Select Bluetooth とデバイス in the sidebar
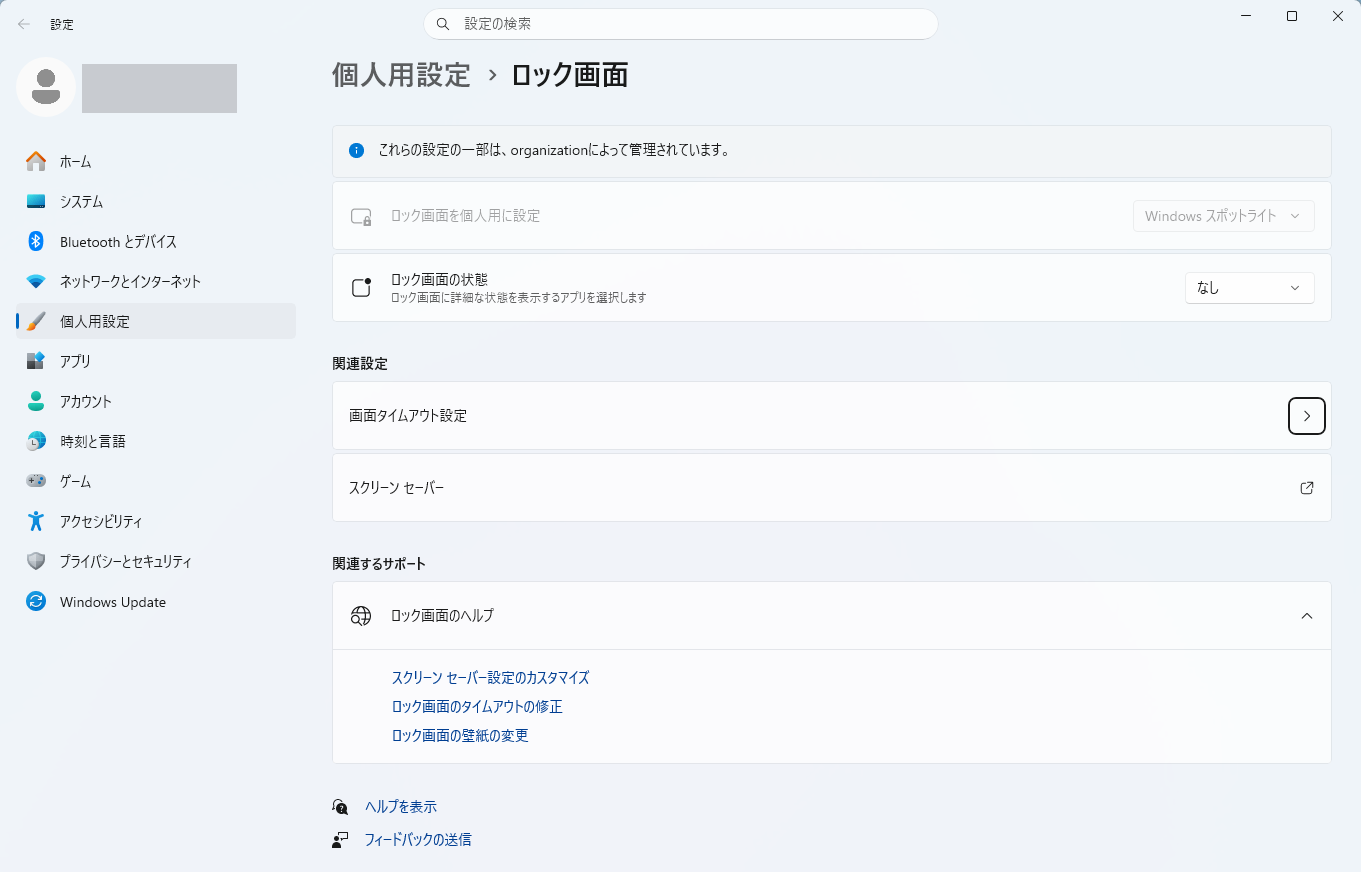The height and width of the screenshot is (872, 1361). [156, 241]
